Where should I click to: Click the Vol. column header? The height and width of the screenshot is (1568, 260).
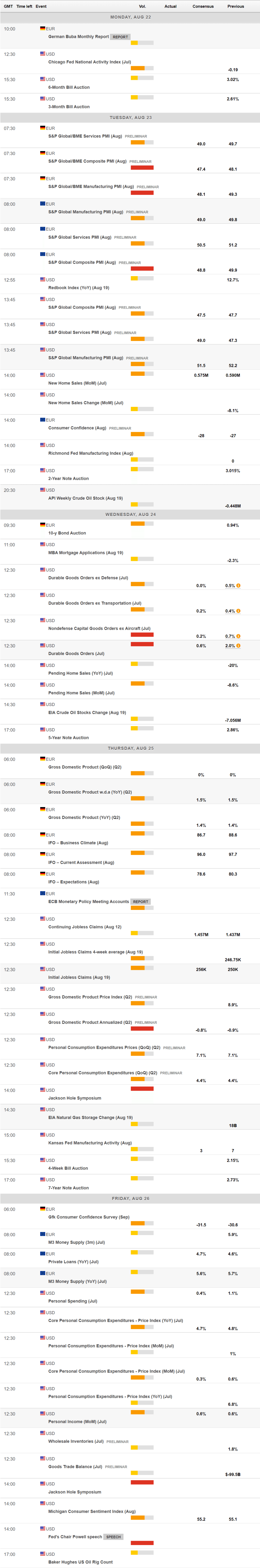coord(142,6)
